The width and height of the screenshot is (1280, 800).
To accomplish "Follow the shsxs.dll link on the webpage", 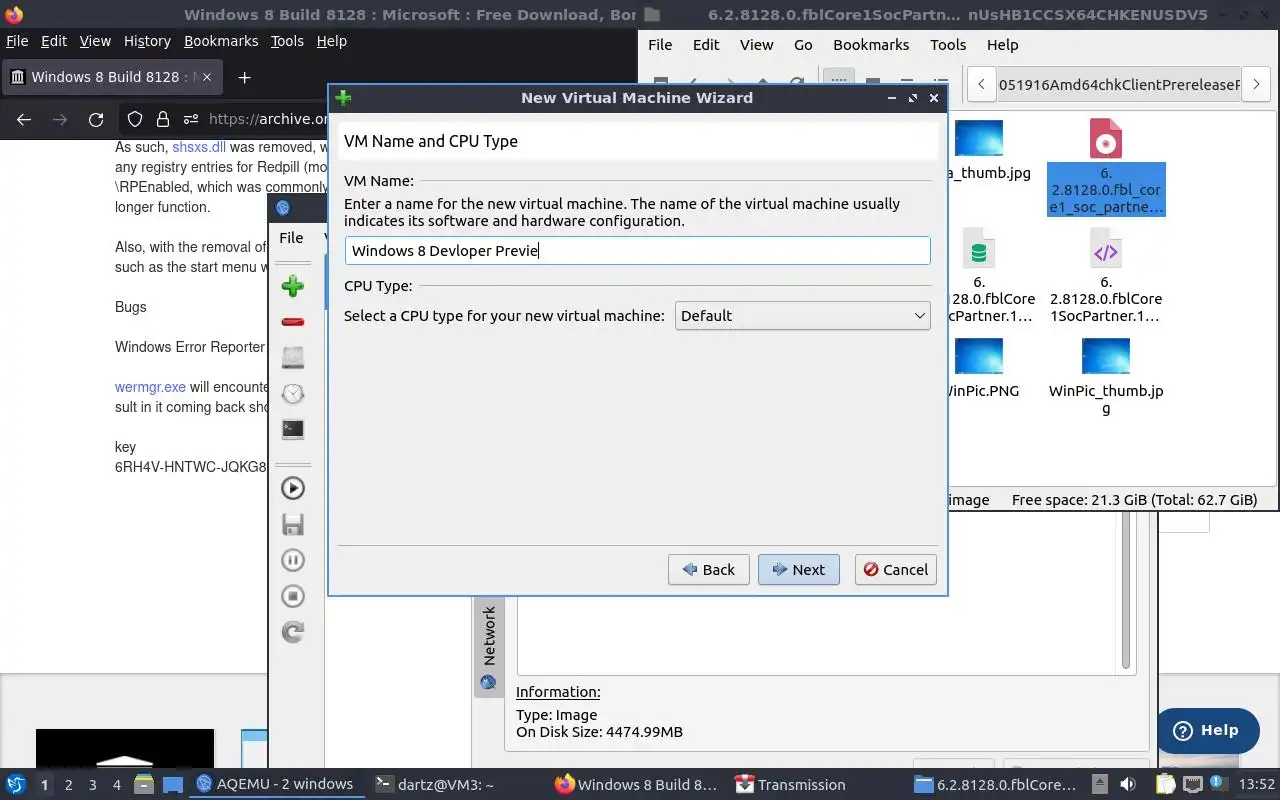I will click(x=199, y=147).
